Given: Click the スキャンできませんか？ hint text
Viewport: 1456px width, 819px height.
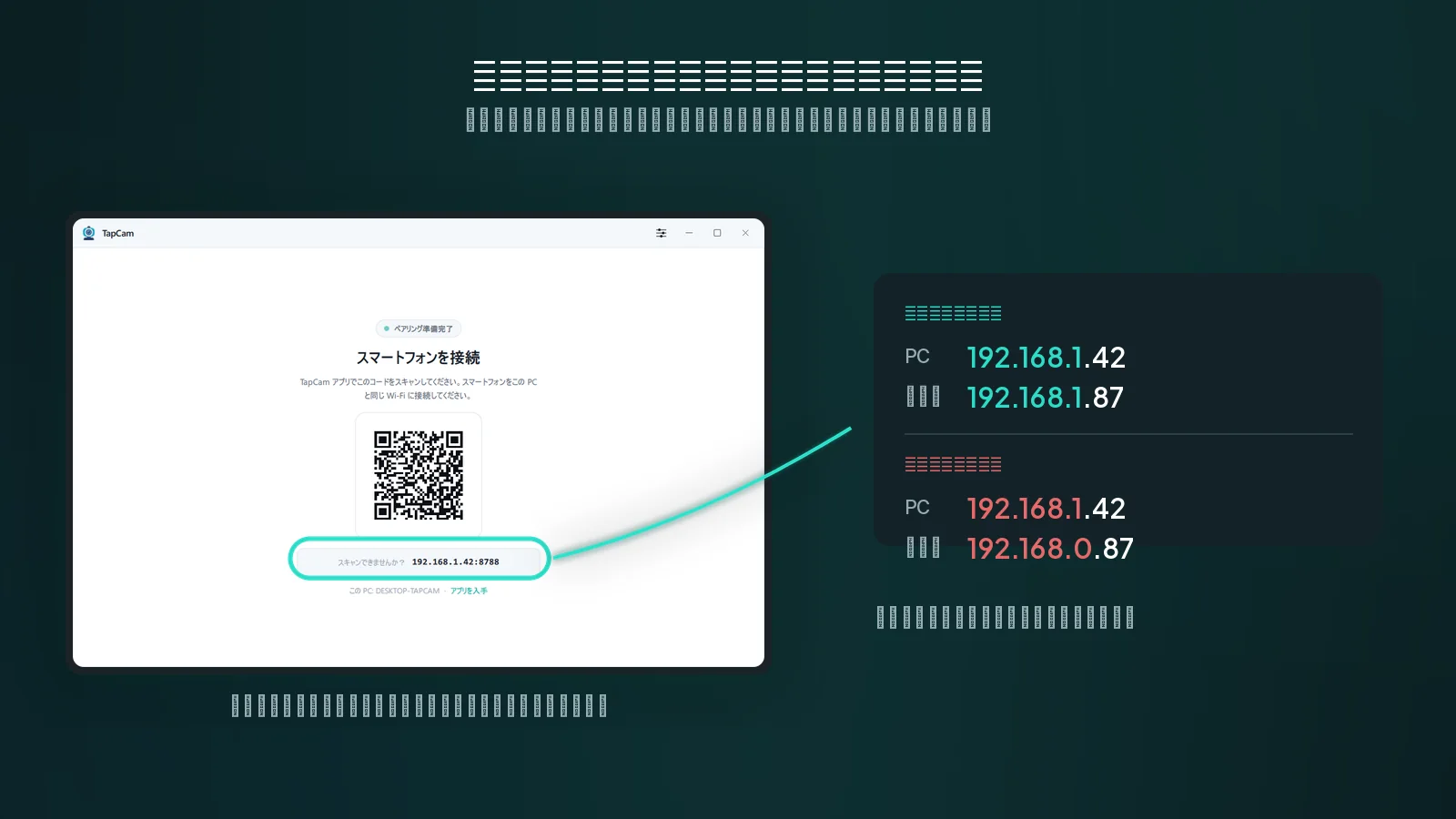Looking at the screenshot, I should tap(371, 562).
